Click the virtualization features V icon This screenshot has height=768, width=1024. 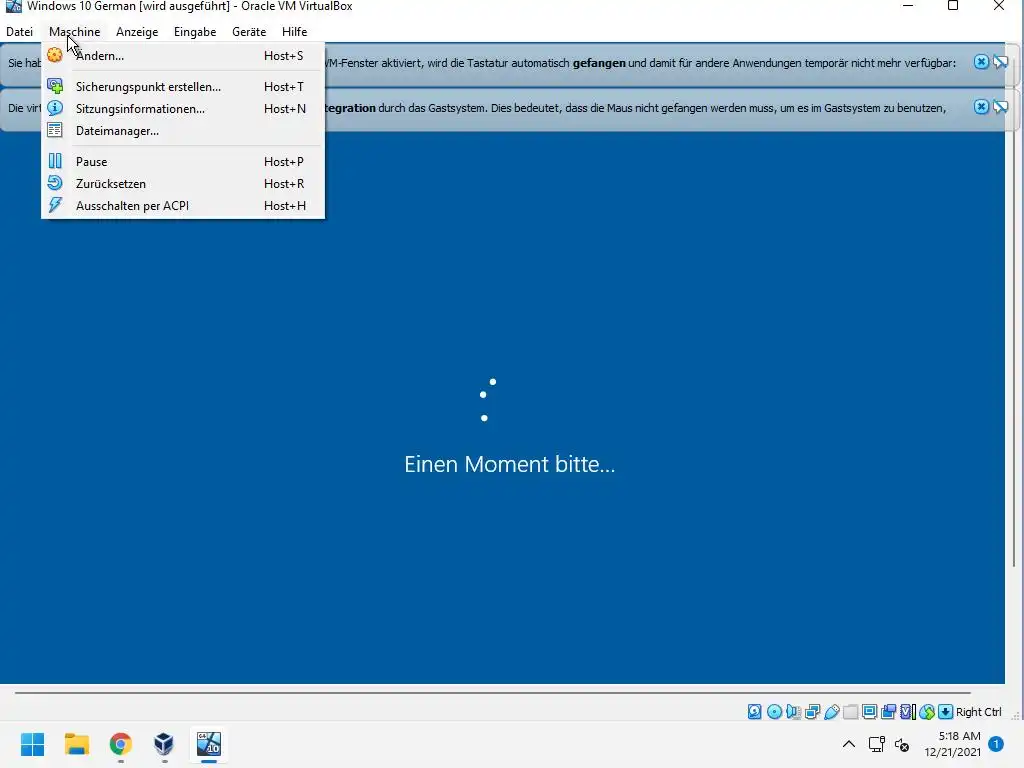tap(907, 712)
